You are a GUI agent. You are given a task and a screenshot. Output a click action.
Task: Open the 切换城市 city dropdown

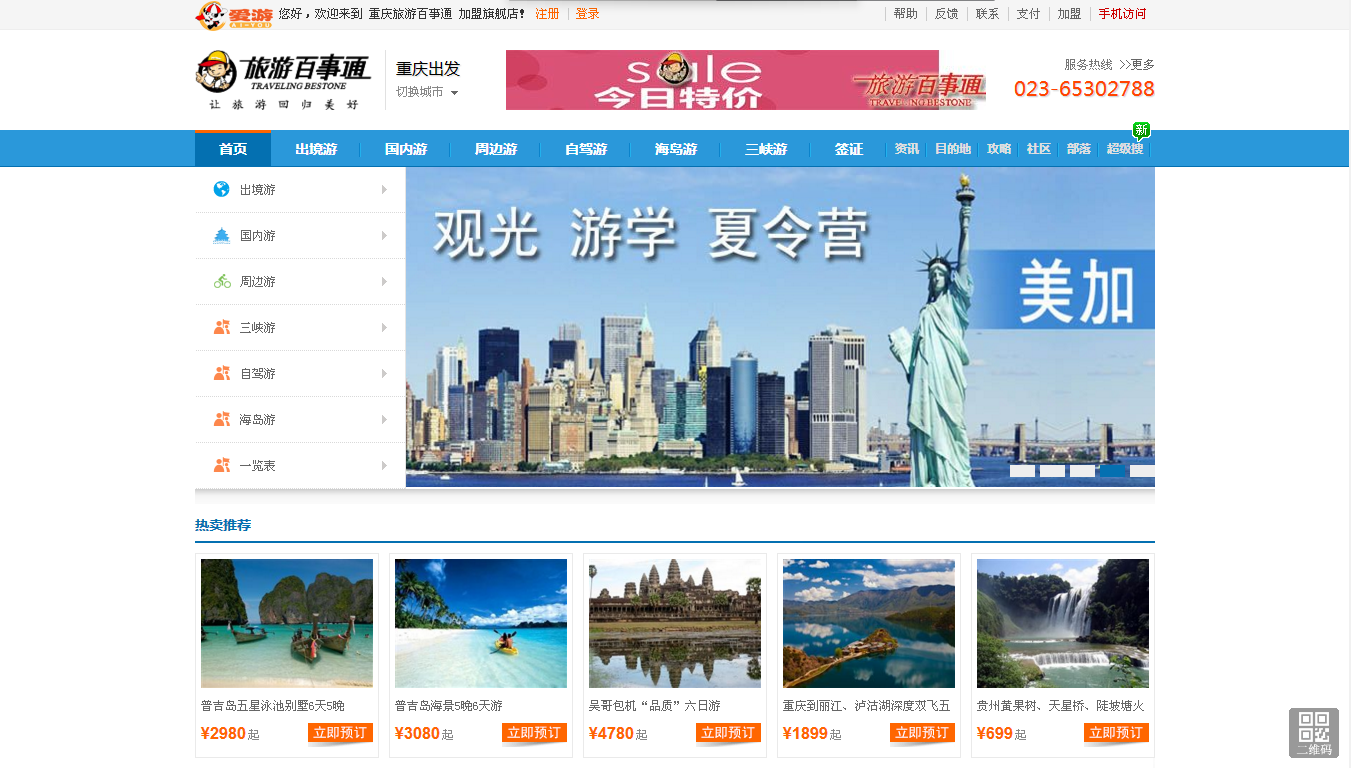click(x=427, y=92)
